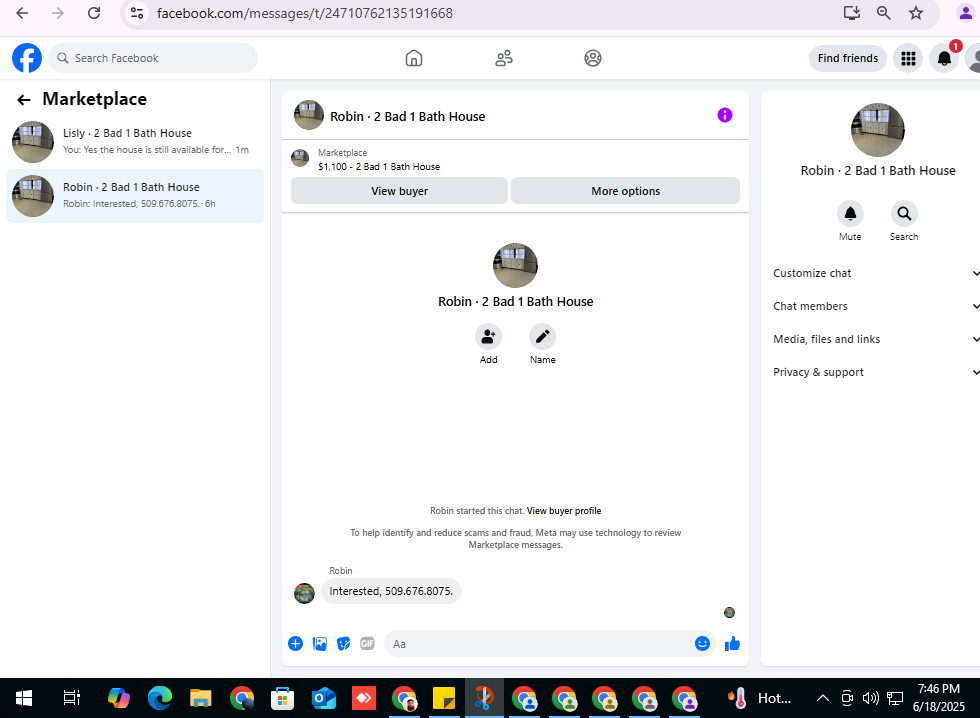
Task: Click the large listing photo in right panel
Action: (x=878, y=130)
